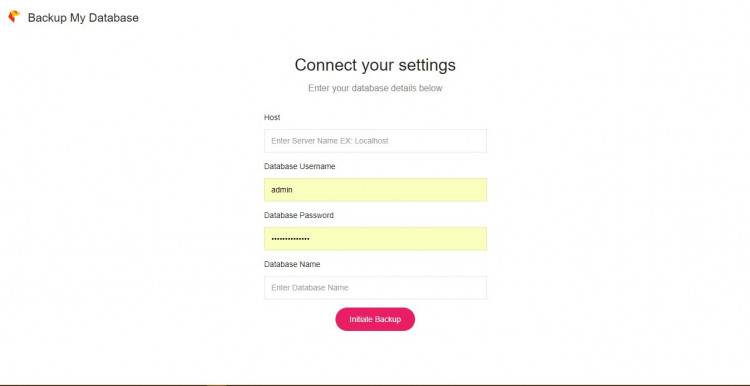The width and height of the screenshot is (750, 386).
Task: Click the masked password dots
Action: (290, 239)
